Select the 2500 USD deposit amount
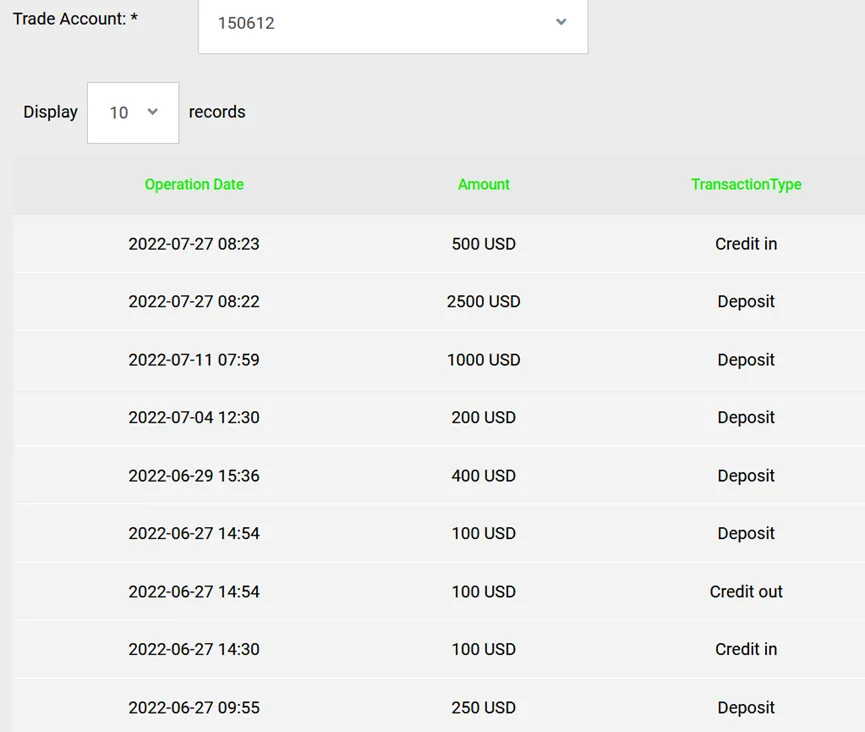The width and height of the screenshot is (865, 732). tap(484, 302)
